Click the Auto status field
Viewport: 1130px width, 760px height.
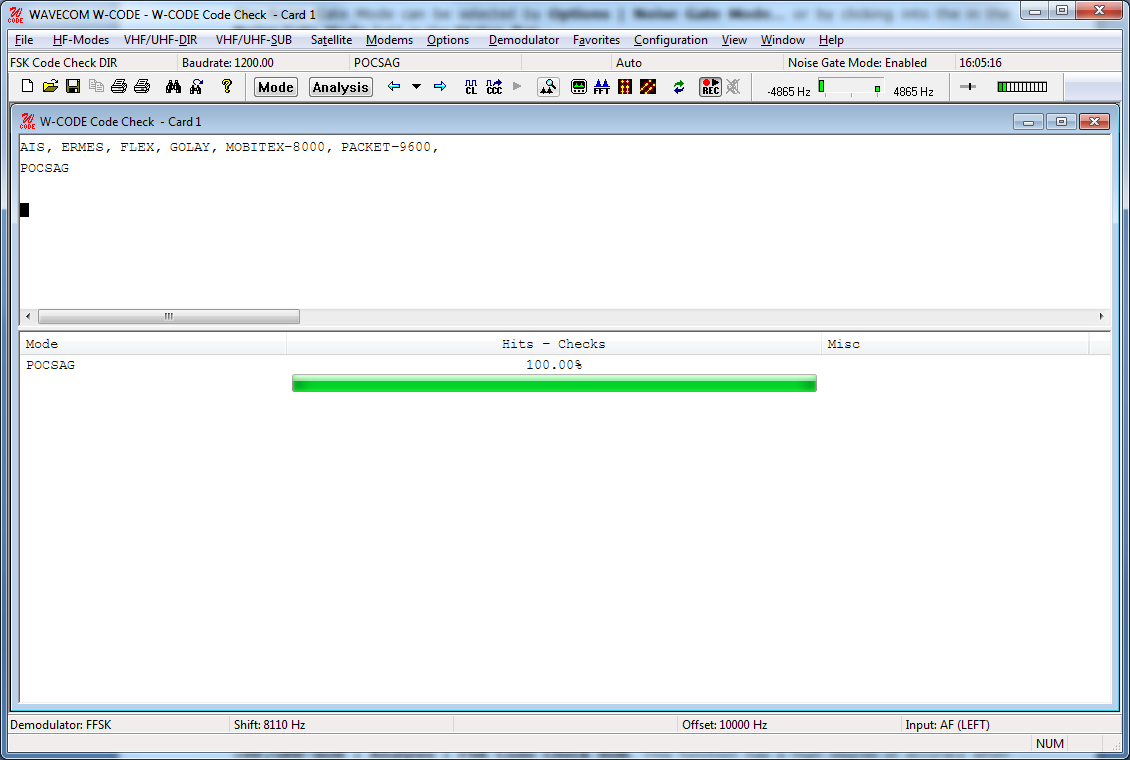coord(695,63)
